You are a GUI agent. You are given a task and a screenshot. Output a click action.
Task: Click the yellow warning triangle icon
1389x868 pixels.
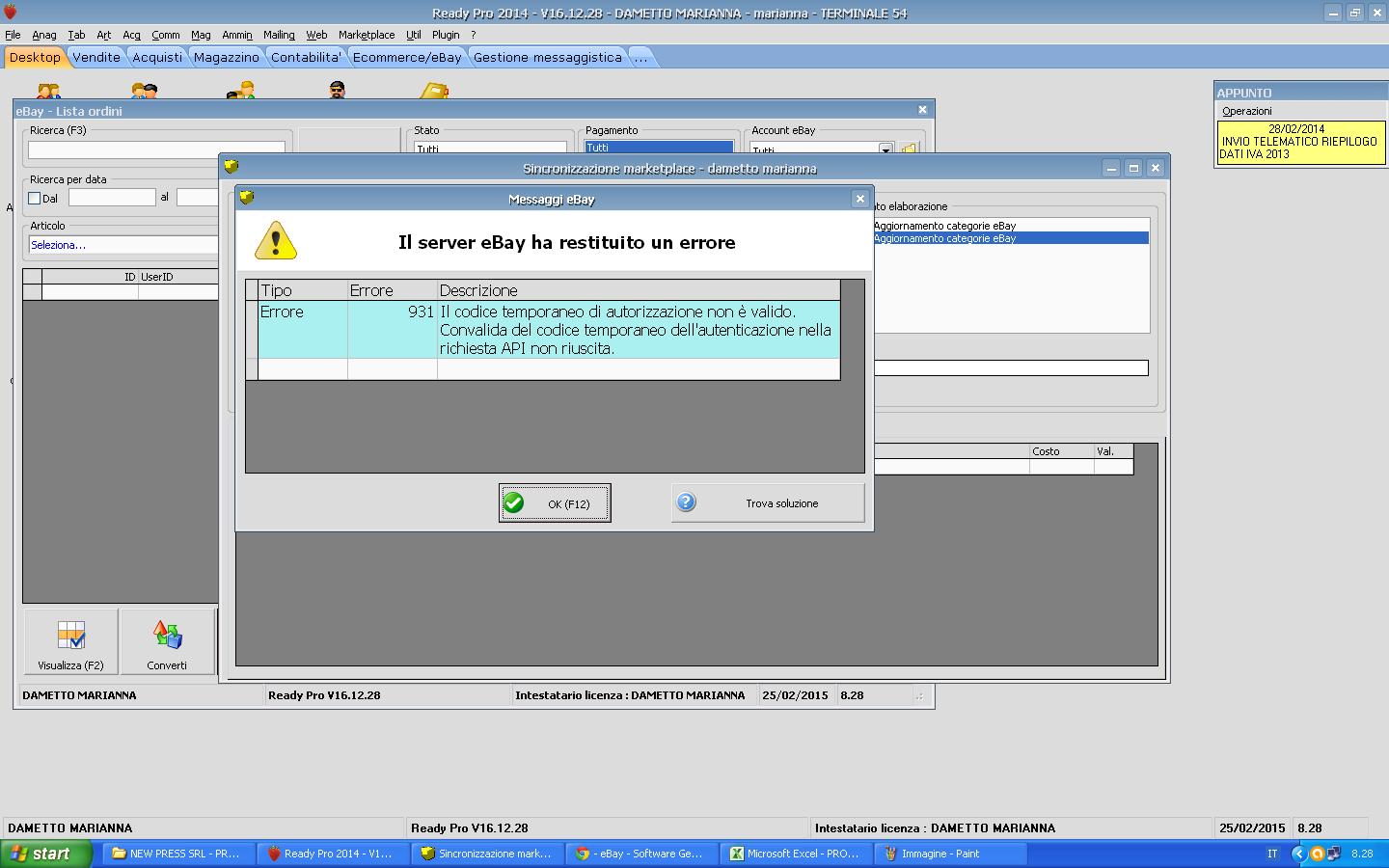click(276, 241)
